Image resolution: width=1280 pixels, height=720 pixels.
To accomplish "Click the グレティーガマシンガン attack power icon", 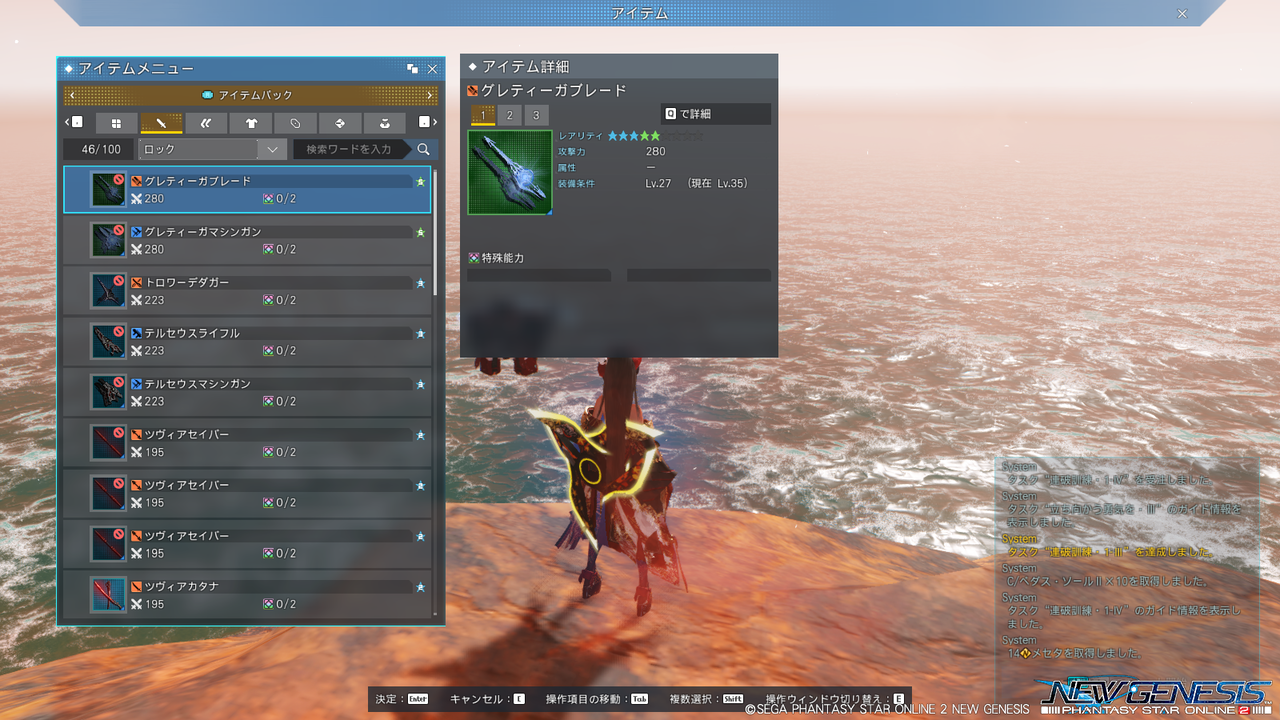I will click(136, 249).
